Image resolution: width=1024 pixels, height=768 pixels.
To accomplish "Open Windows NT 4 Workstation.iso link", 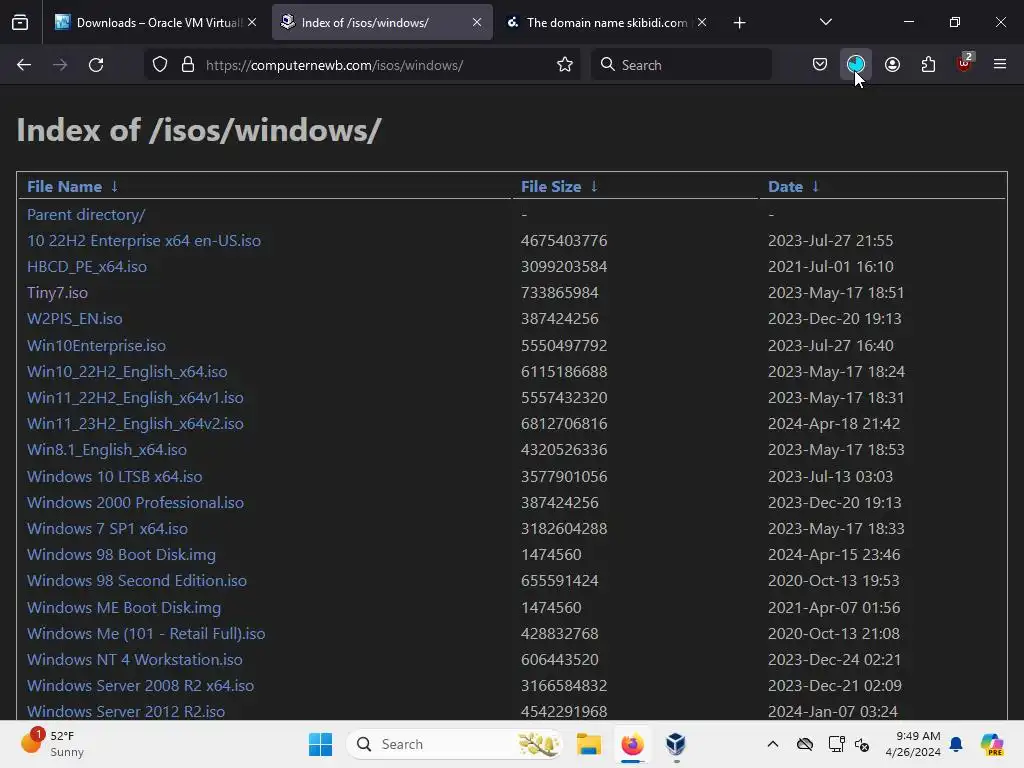I will [x=135, y=660].
